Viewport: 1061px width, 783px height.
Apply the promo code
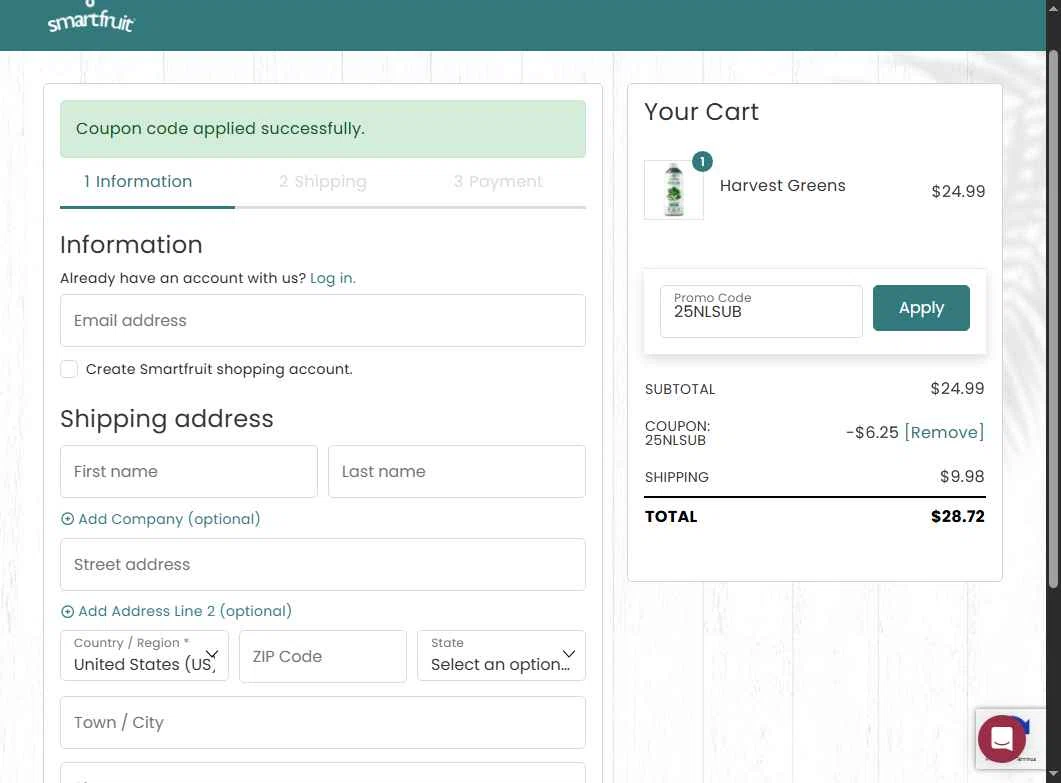click(921, 308)
